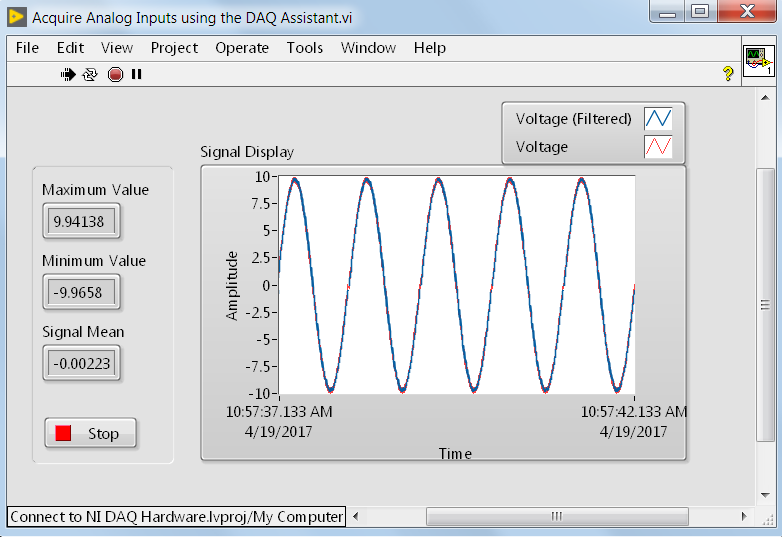The width and height of the screenshot is (782, 537).
Task: Click the red Voltage plot legend swatch
Action: coord(659,147)
